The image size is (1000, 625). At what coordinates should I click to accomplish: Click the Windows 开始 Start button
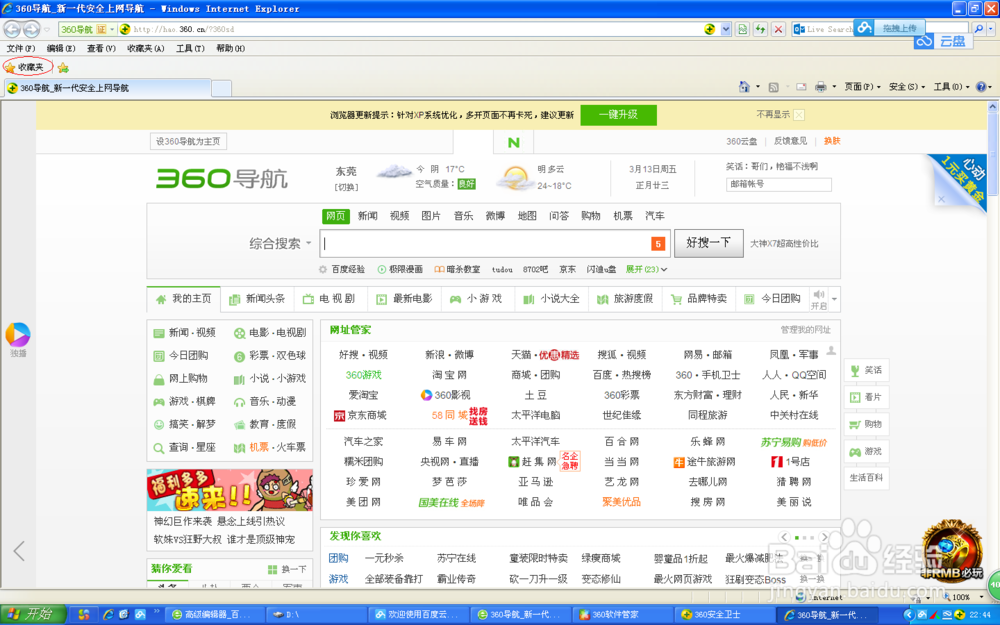pos(33,614)
